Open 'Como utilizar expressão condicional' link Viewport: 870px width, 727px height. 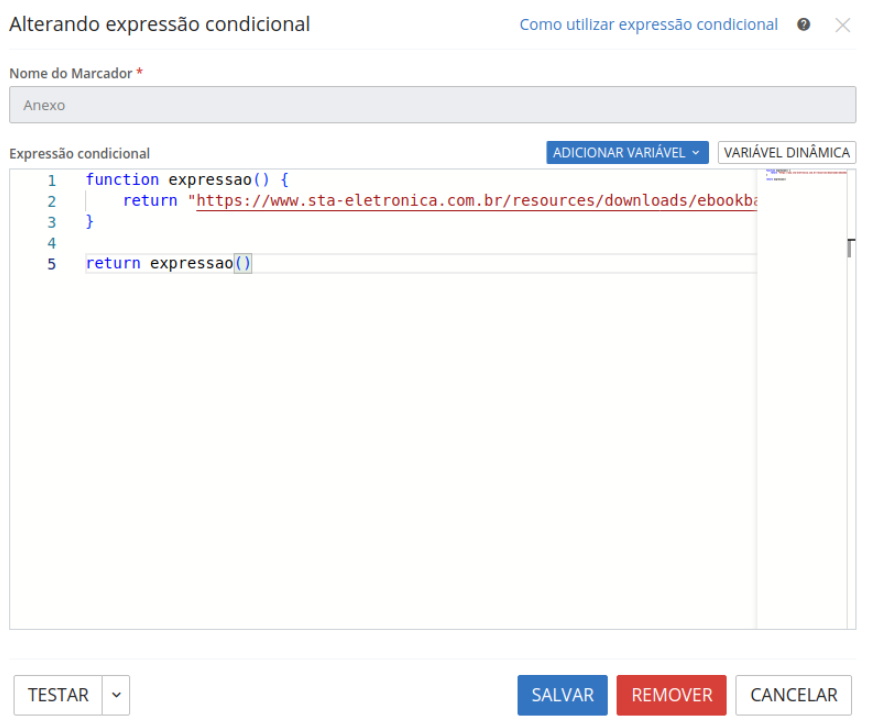click(x=648, y=25)
